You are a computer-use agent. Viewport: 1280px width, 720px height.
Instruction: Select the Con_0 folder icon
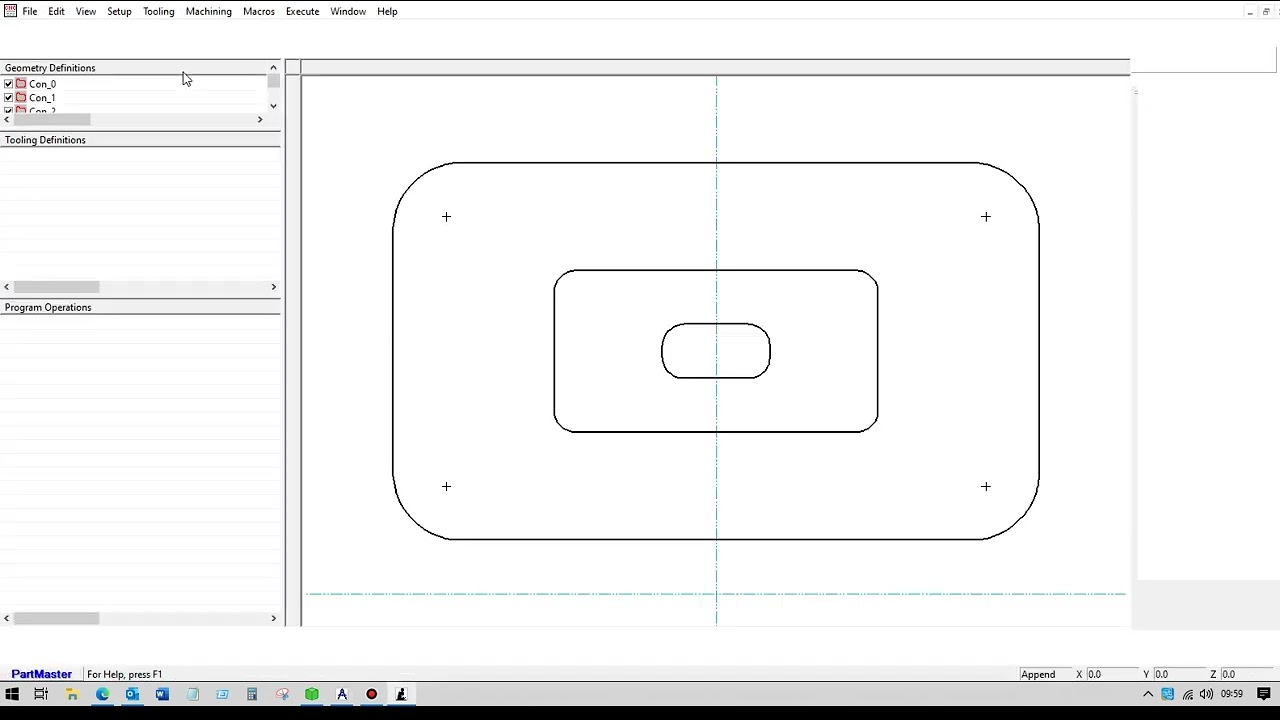(21, 84)
